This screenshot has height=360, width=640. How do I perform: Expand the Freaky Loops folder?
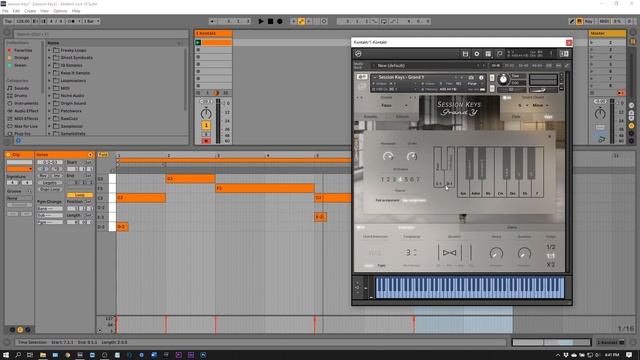[x=49, y=50]
